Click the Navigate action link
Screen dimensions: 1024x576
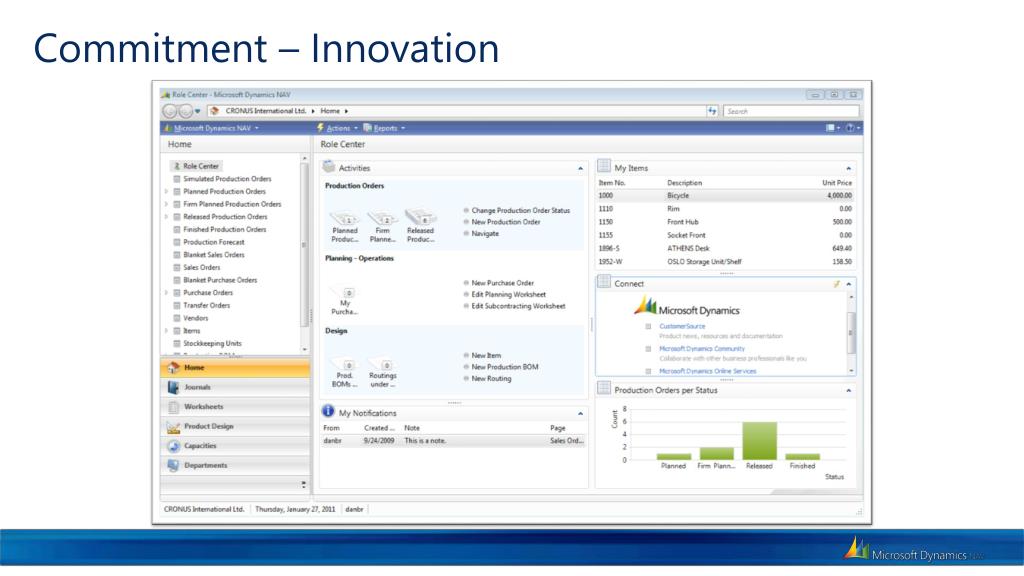pyautogui.click(x=485, y=233)
